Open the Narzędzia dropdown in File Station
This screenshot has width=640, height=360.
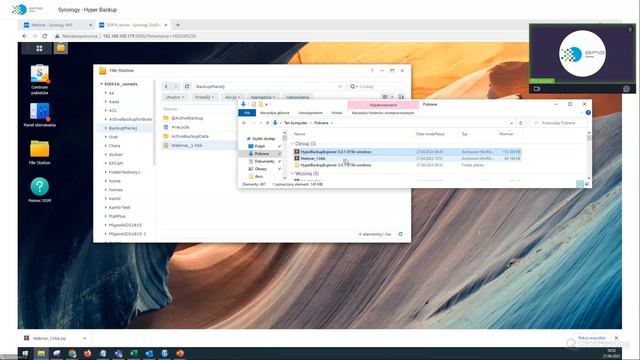tap(263, 97)
